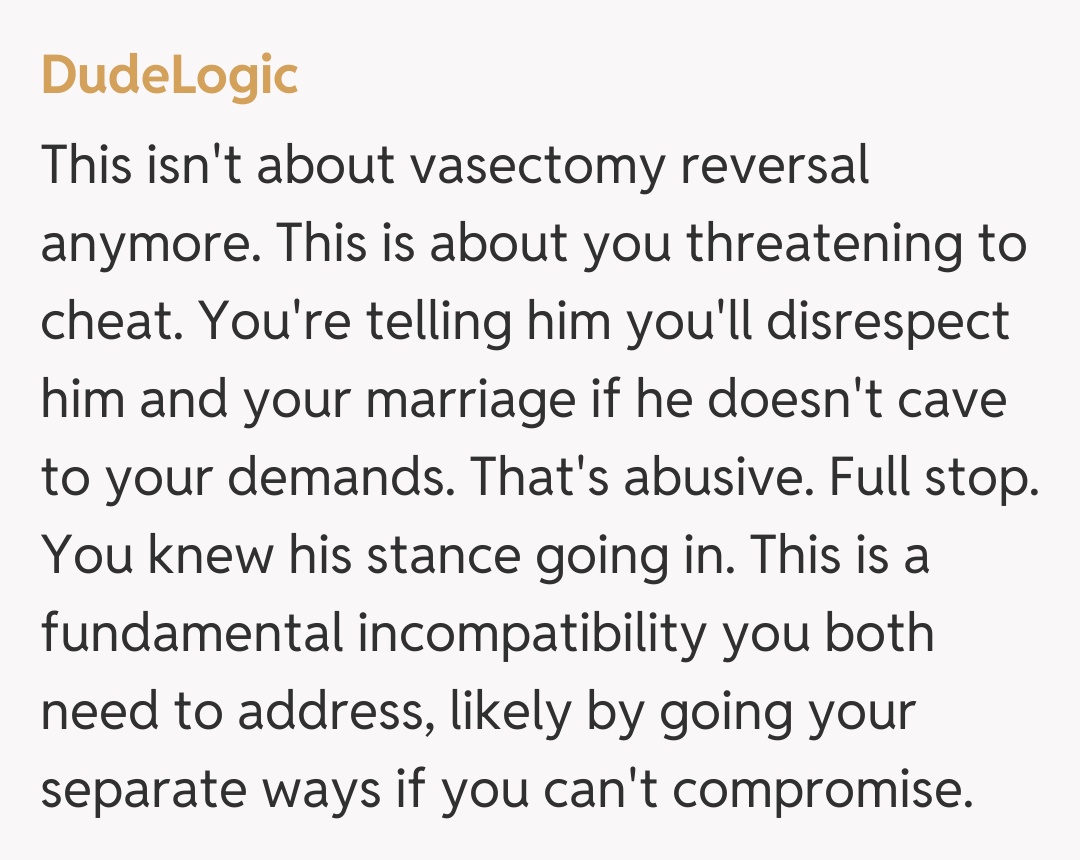Click the words "vasectomy reversal"
This screenshot has width=1080, height=860.
tap(640, 167)
